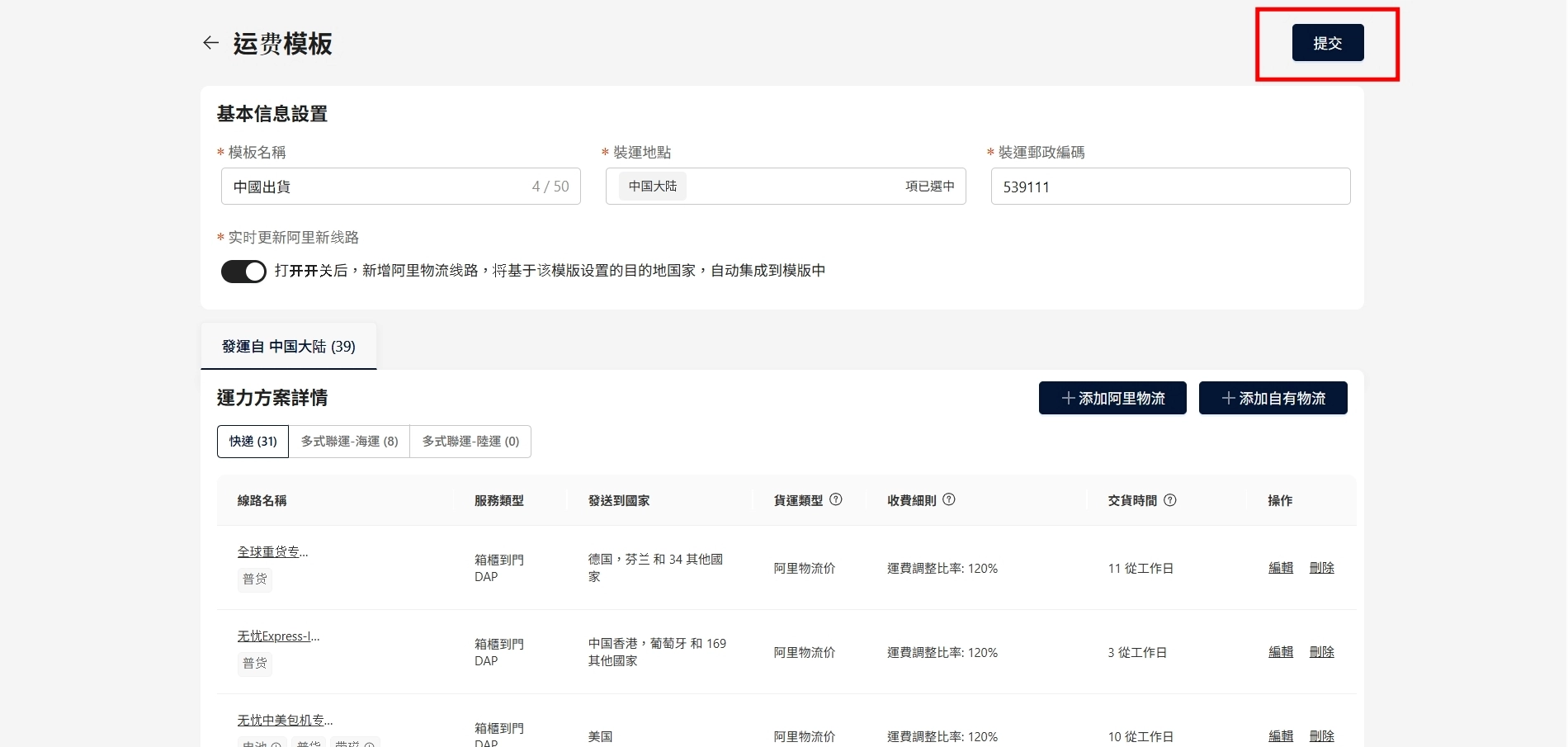This screenshot has height=747, width=1568.
Task: Click the 中国大陆 tag in 裝運地點
Action: pos(653,187)
